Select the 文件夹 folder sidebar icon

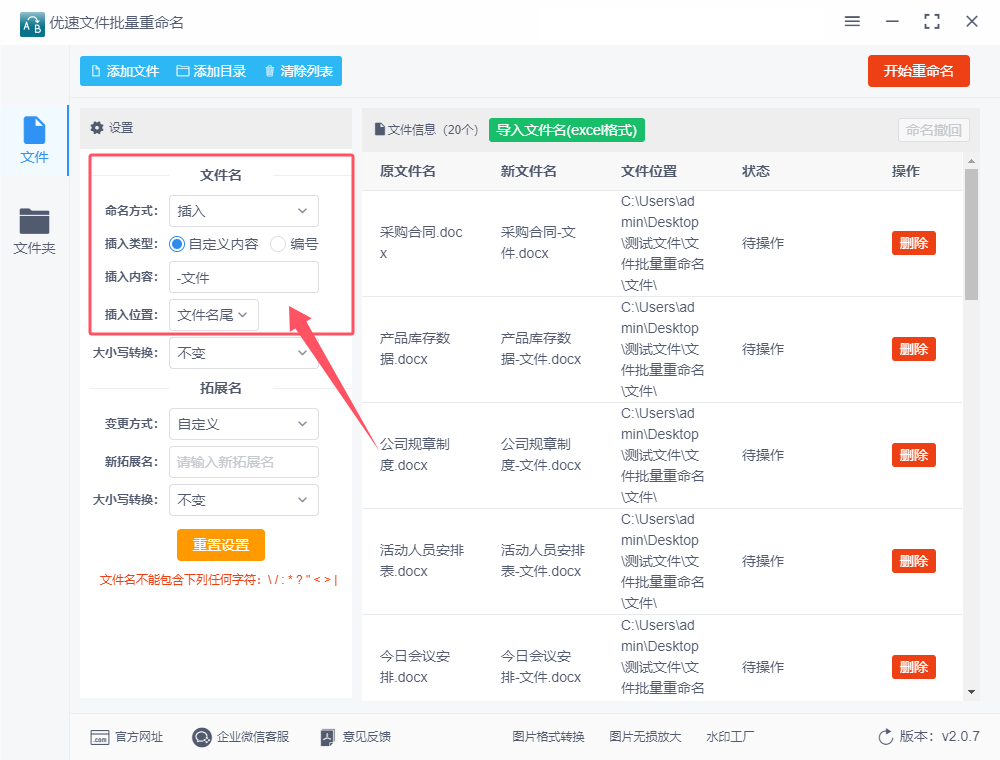(34, 221)
